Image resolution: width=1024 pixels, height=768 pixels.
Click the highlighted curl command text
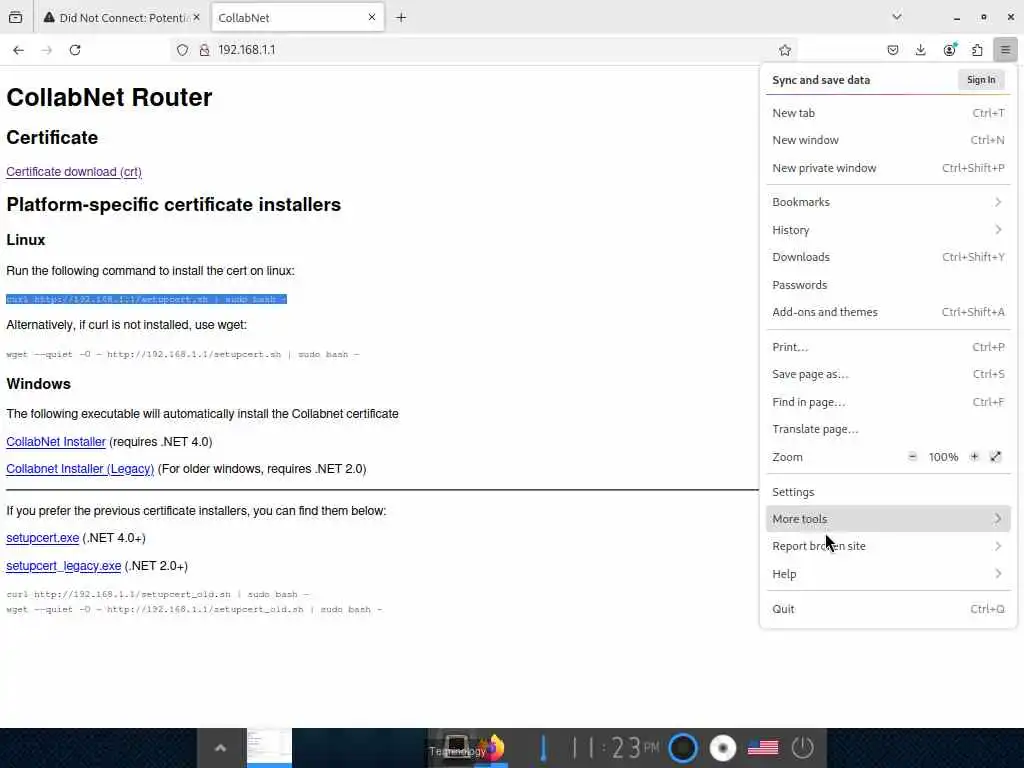coord(146,299)
